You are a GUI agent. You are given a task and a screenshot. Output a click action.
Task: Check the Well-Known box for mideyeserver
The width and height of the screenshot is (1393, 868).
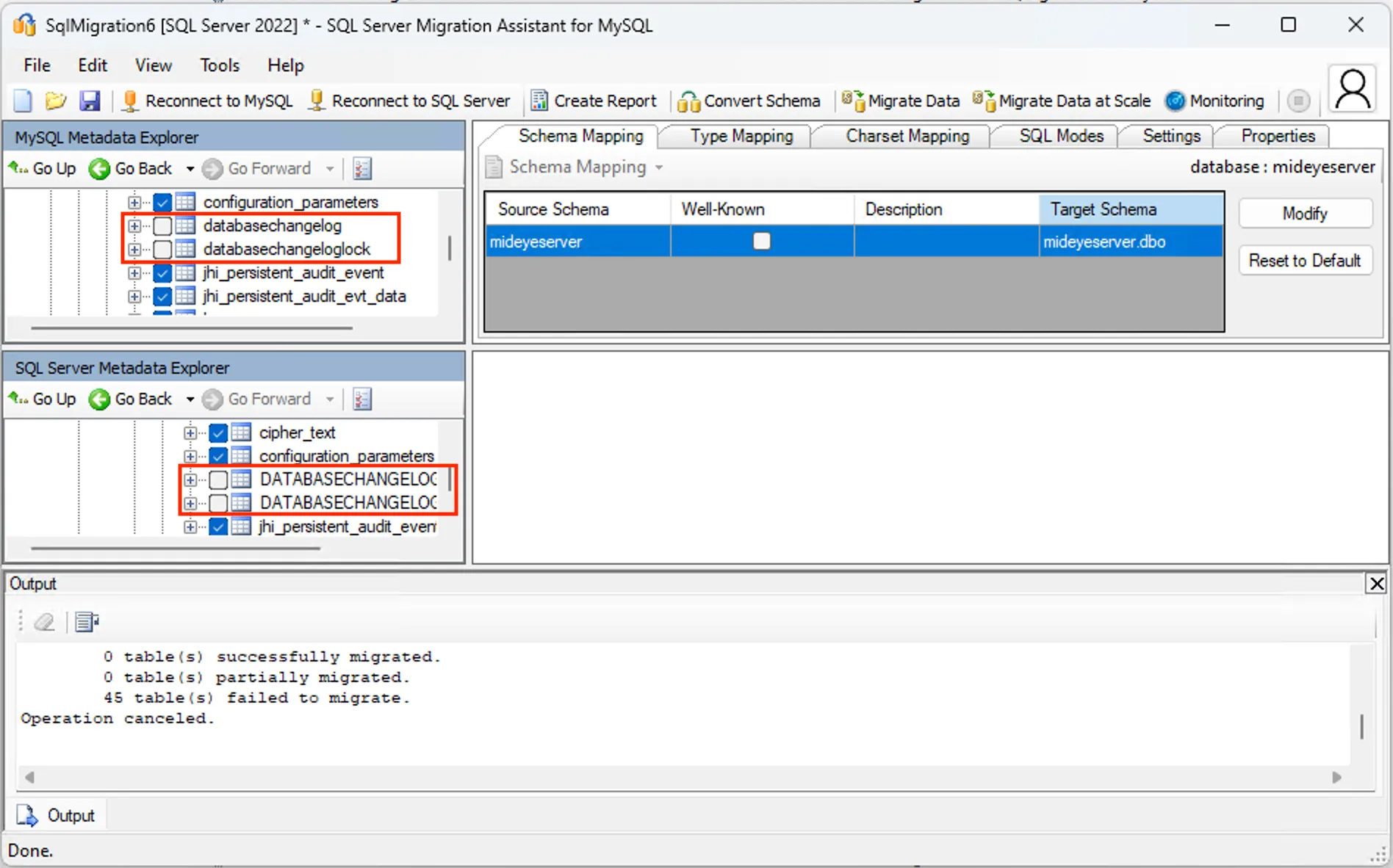tap(762, 241)
